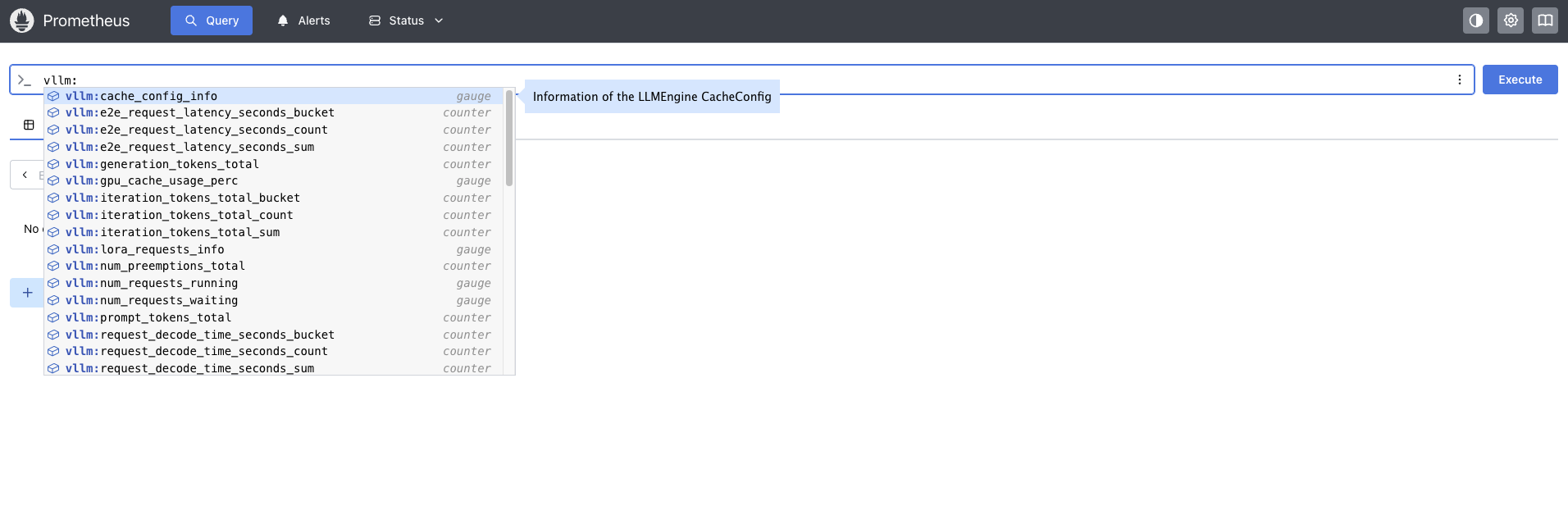Screen dimensions: 1568x524
Task: Select vllm:iteration_tokens_total_sum suggestion
Action: [274, 232]
